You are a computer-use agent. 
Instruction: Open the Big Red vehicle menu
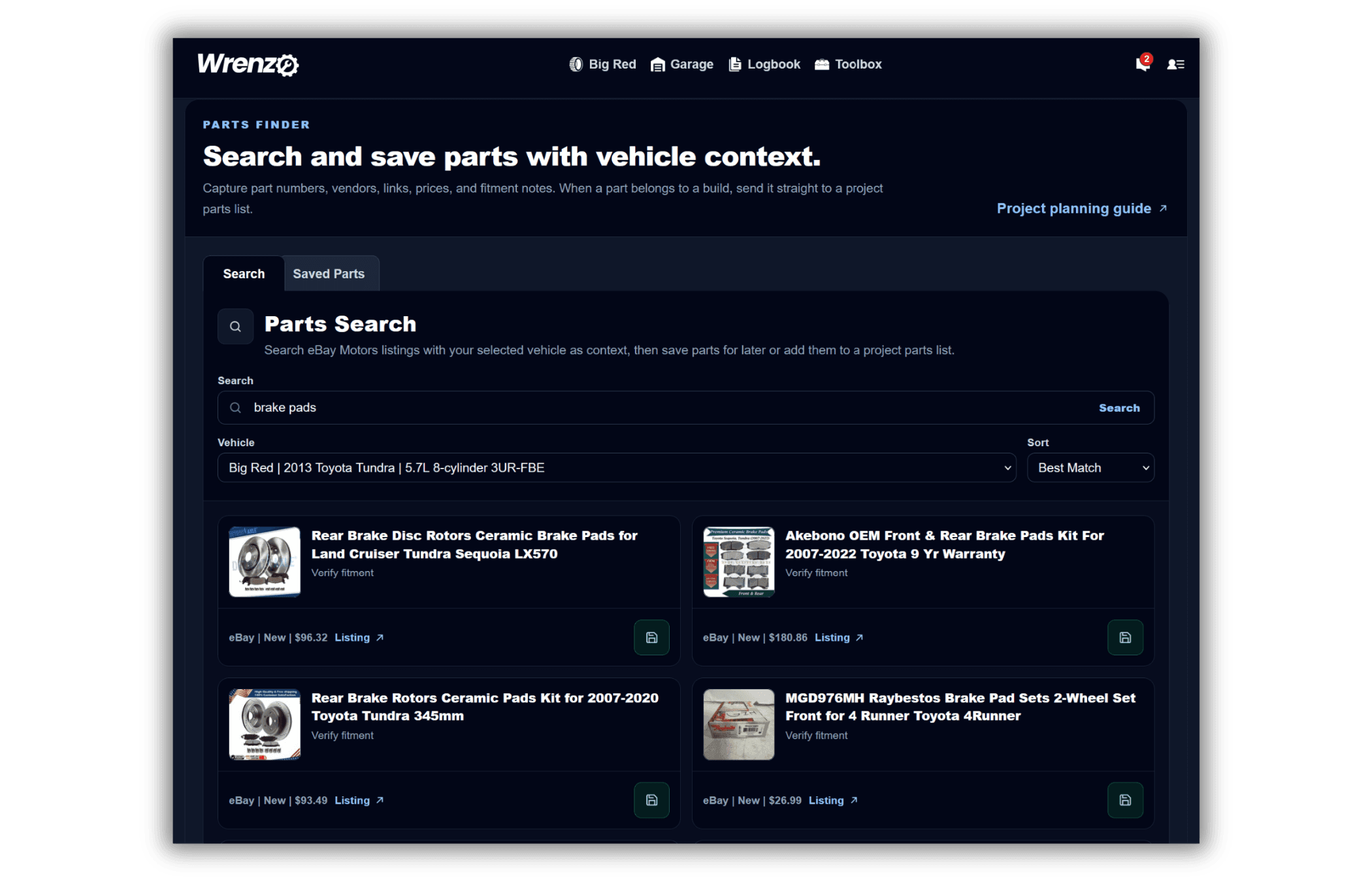[x=602, y=64]
